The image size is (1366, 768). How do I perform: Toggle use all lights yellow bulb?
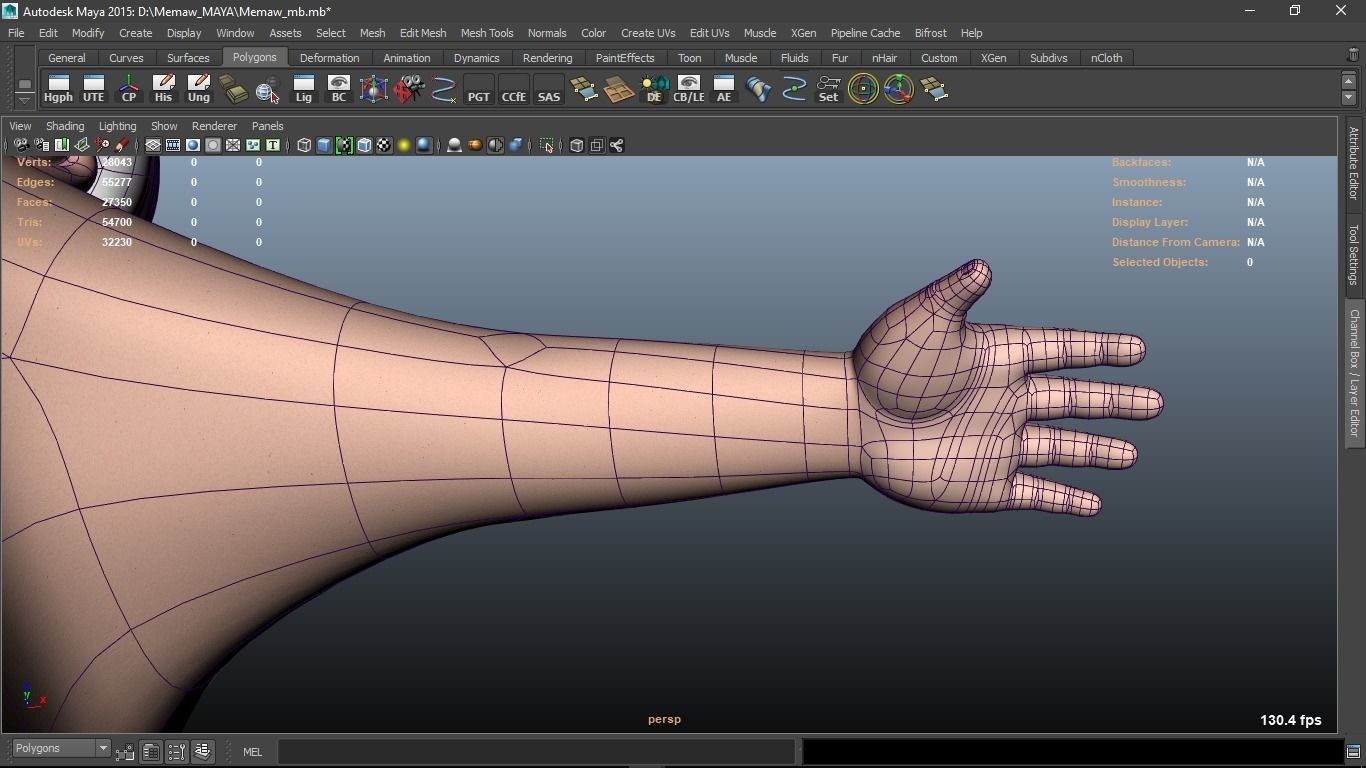pyautogui.click(x=404, y=145)
